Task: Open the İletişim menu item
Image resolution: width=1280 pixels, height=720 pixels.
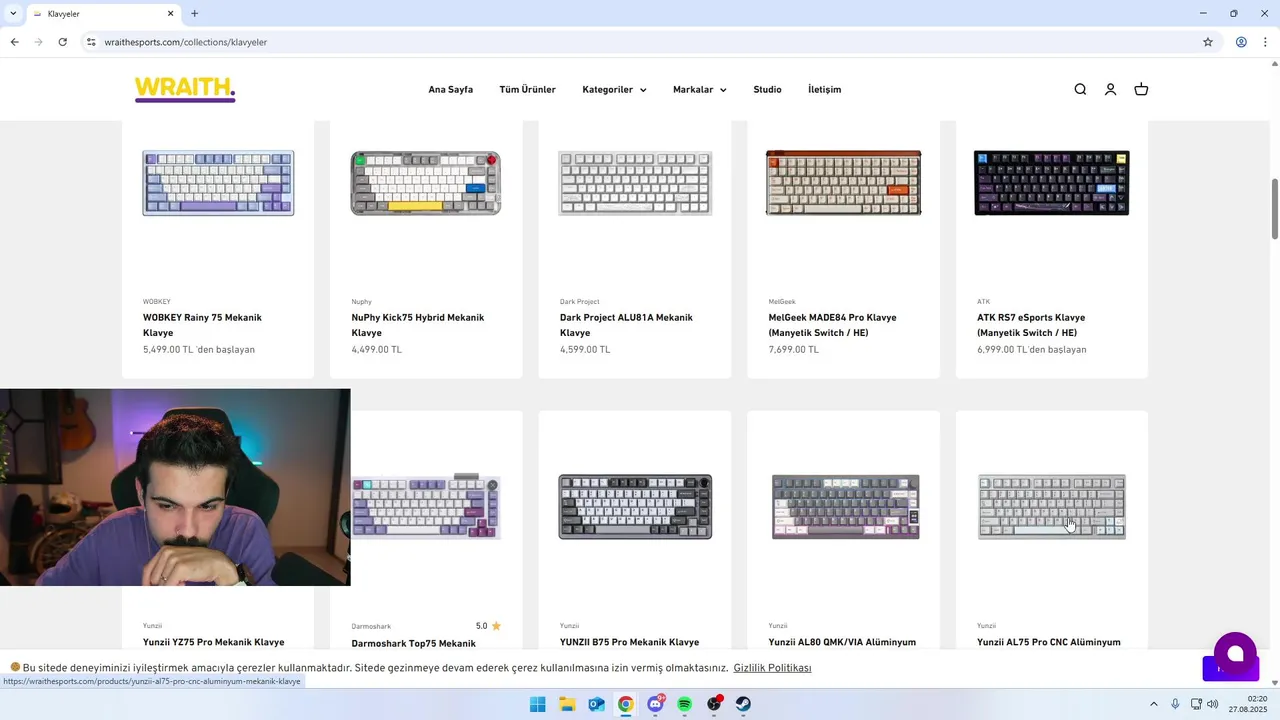Action: click(824, 89)
